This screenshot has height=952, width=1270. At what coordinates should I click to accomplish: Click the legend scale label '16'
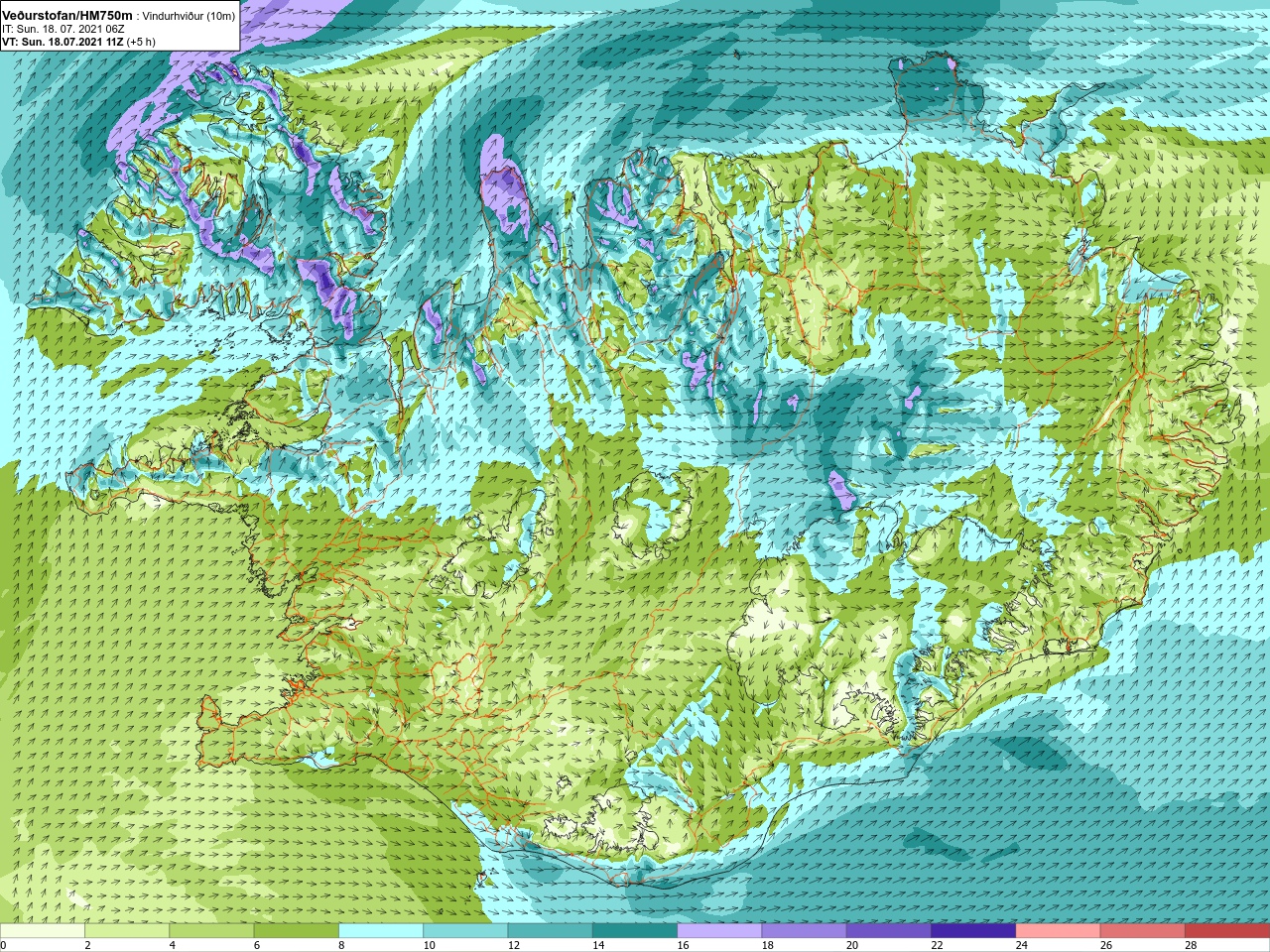pyautogui.click(x=684, y=946)
